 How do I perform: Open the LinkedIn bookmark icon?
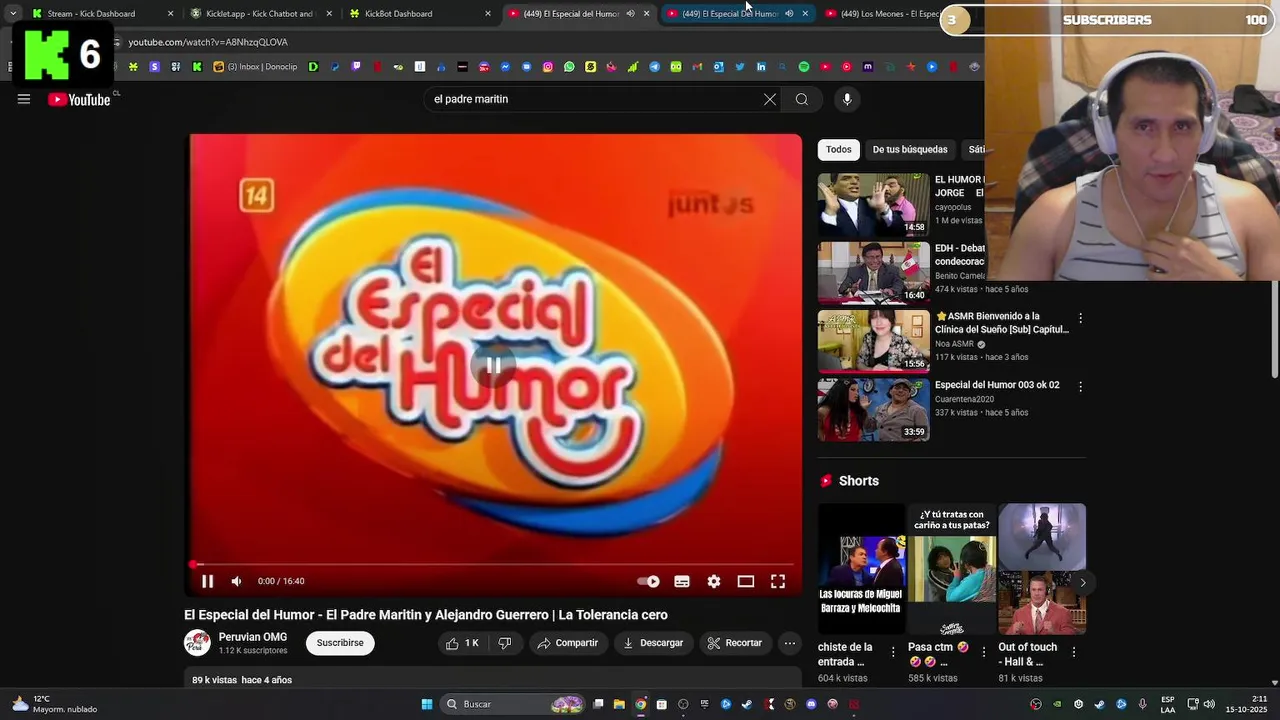pyautogui.click(x=761, y=67)
